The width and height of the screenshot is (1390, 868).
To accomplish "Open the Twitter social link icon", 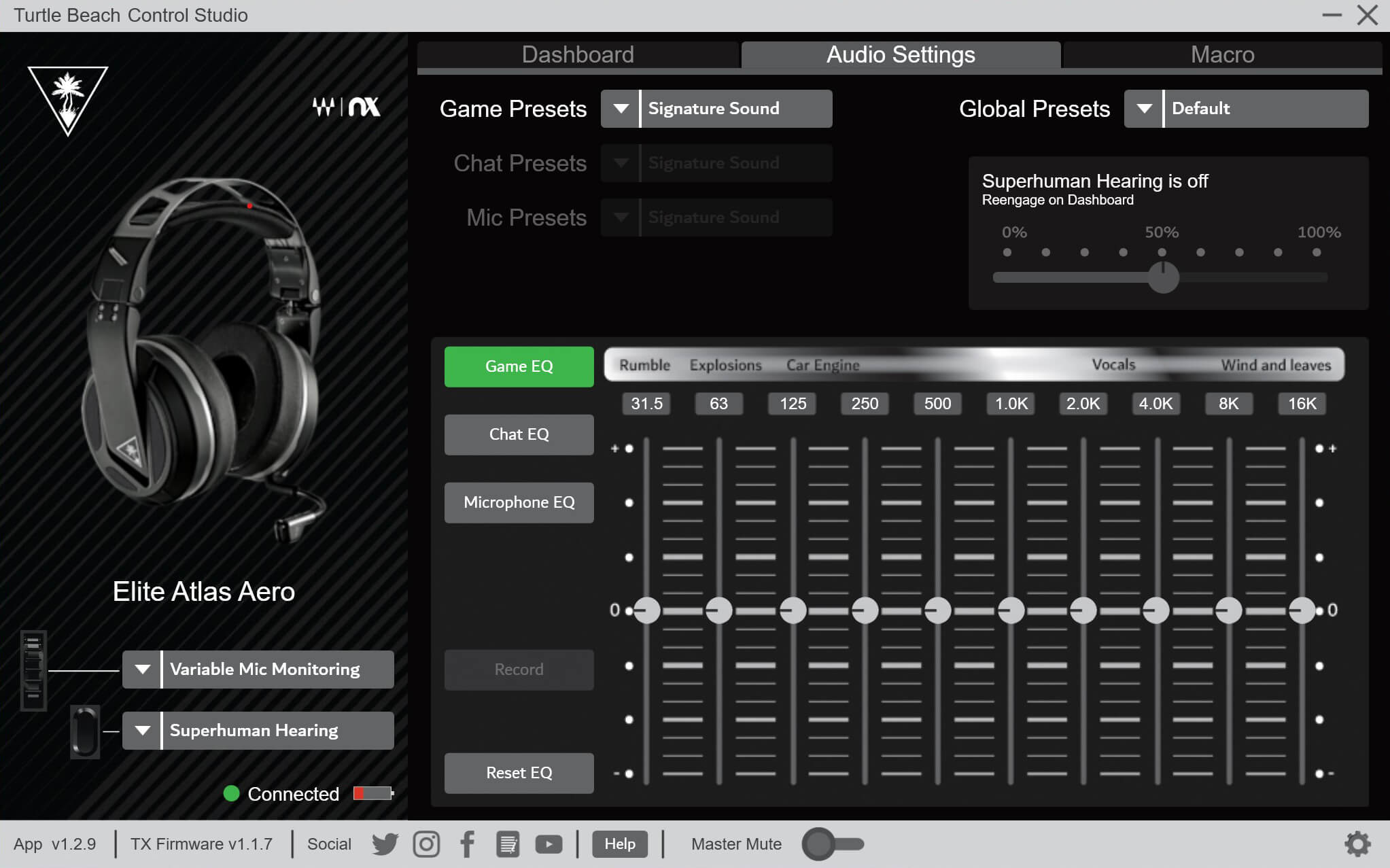I will click(385, 844).
